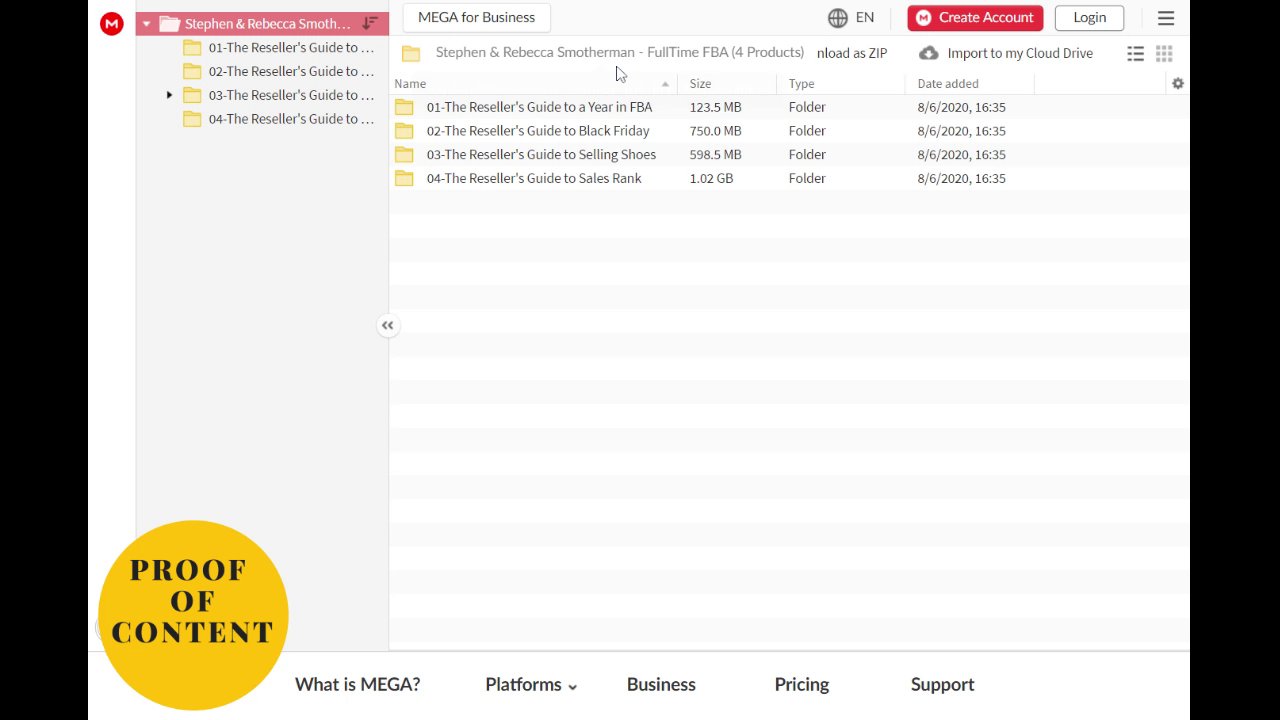This screenshot has width=1280, height=720.
Task: Click Download as ZIP button
Action: [x=852, y=54]
